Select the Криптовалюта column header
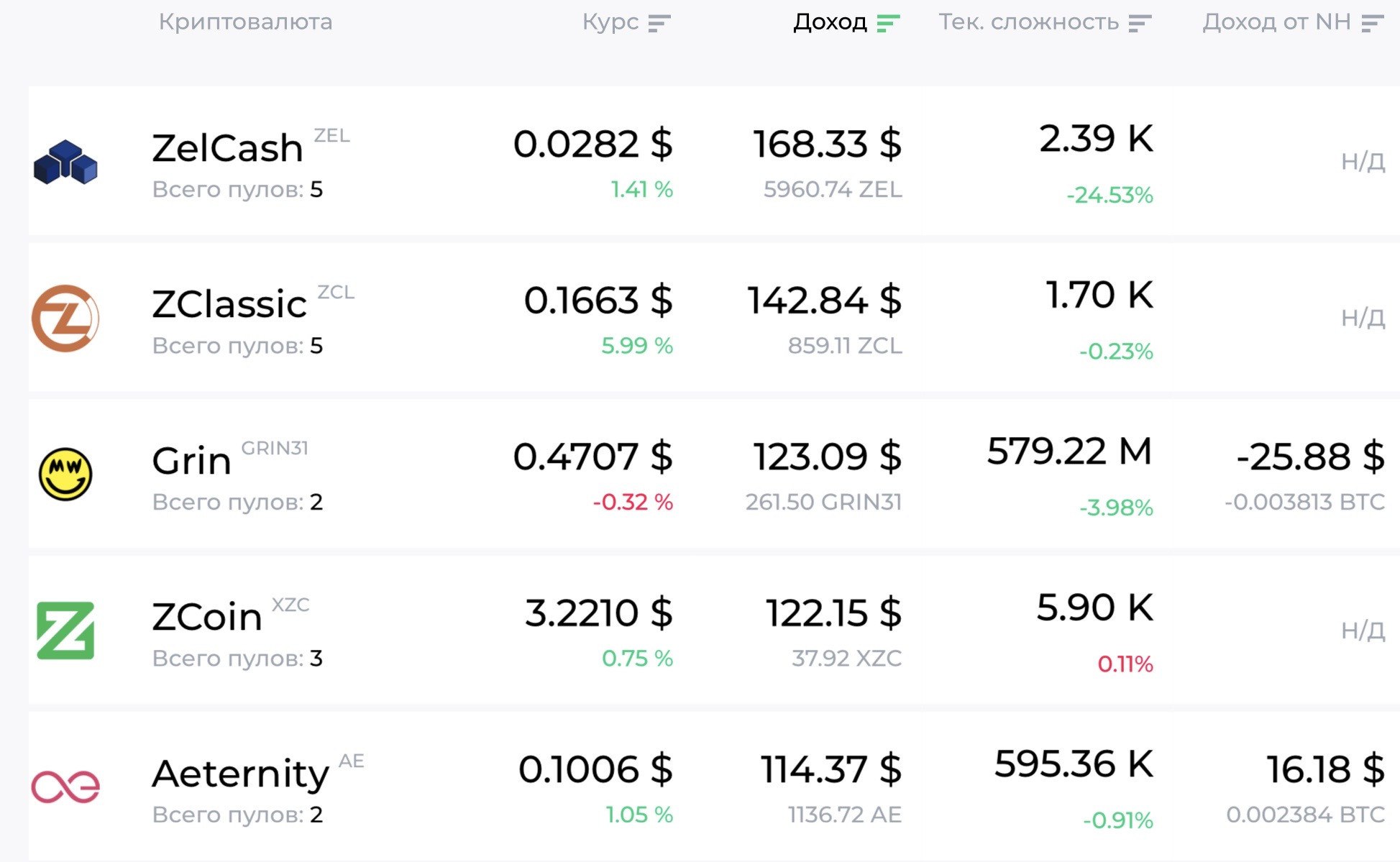The width and height of the screenshot is (1400, 862). point(245,22)
